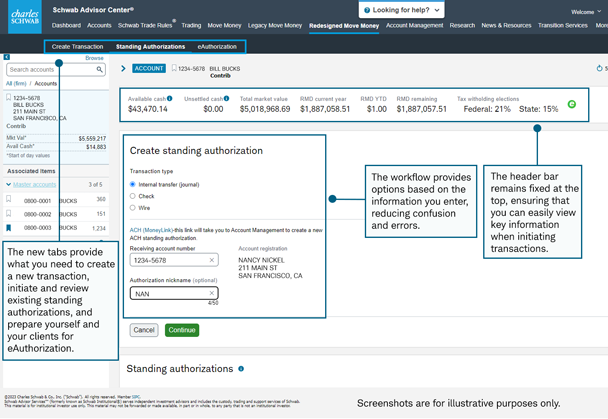The image size is (608, 419).
Task: Click refresh icon at top right of account row
Action: click(599, 68)
